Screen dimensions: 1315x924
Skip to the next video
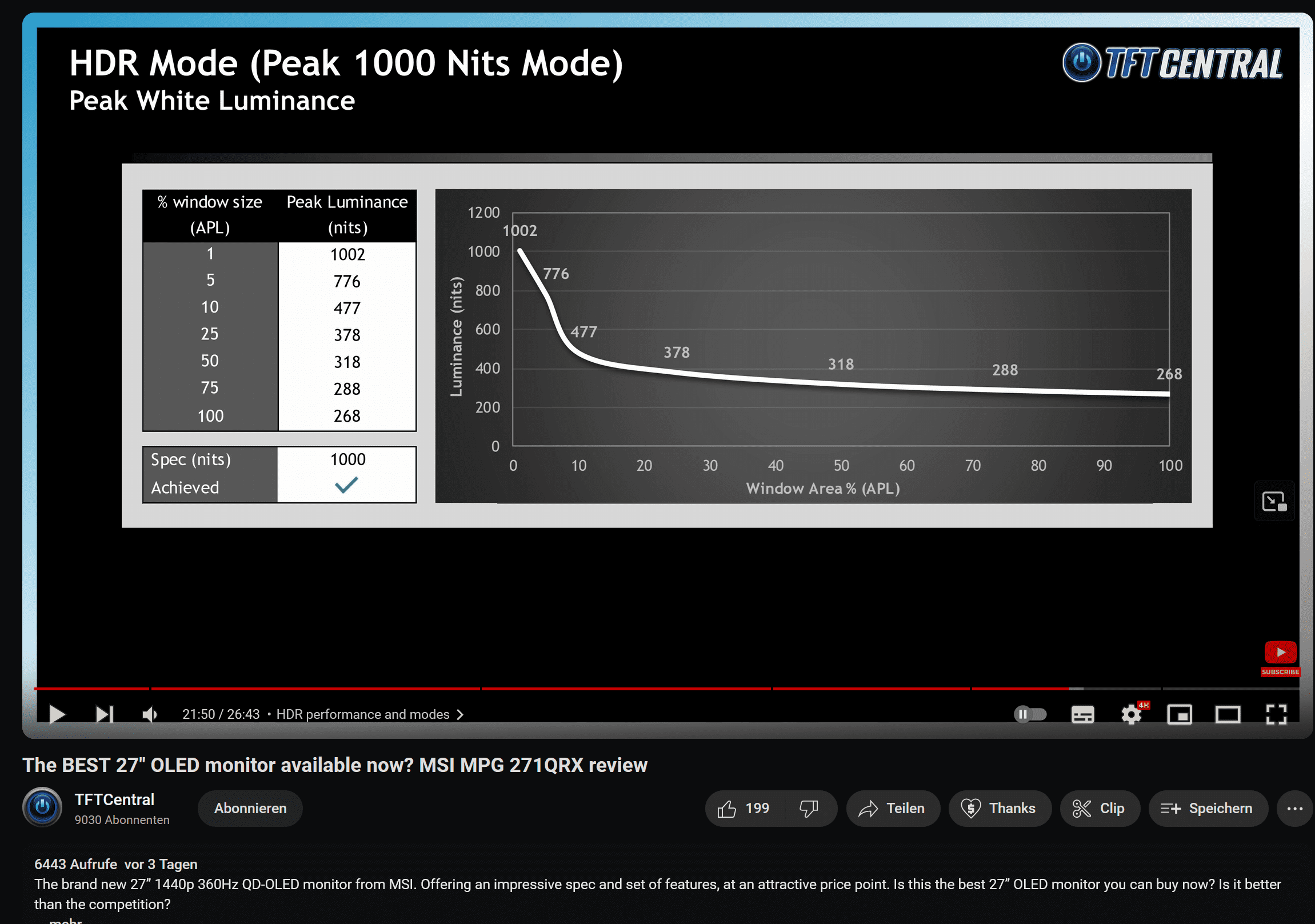tap(104, 714)
